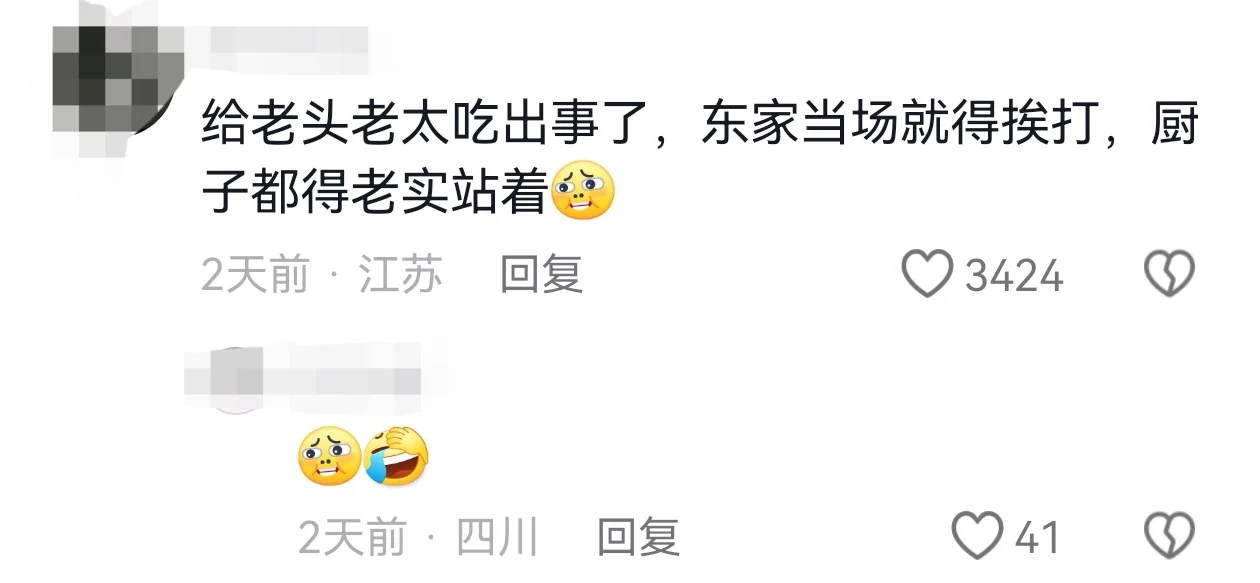1260x583 pixels.
Task: Click the 41 like count
Action: tap(1037, 537)
